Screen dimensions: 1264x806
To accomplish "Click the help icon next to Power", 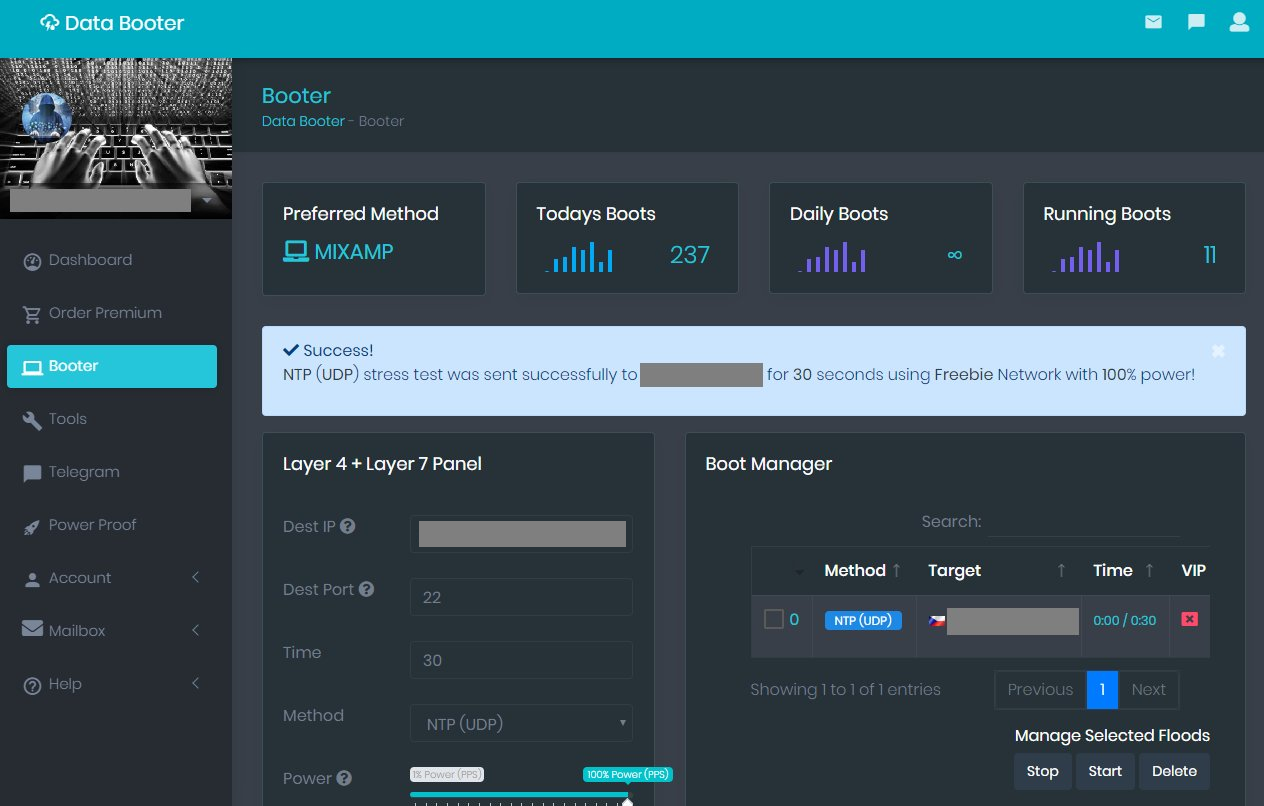I will pos(344,778).
